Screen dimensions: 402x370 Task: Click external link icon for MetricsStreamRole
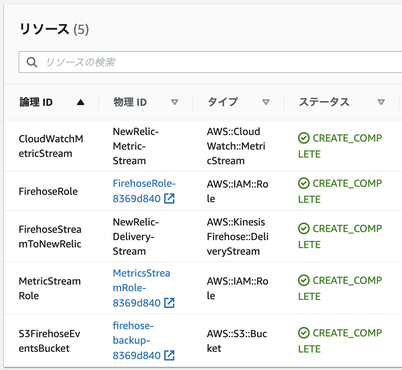click(169, 303)
